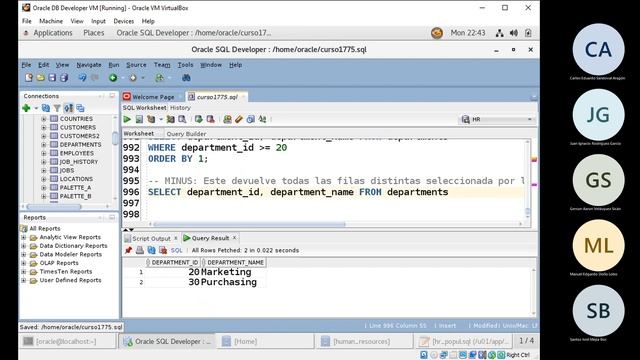Click the Rollback icon in worksheet toolbar

tap(211, 119)
